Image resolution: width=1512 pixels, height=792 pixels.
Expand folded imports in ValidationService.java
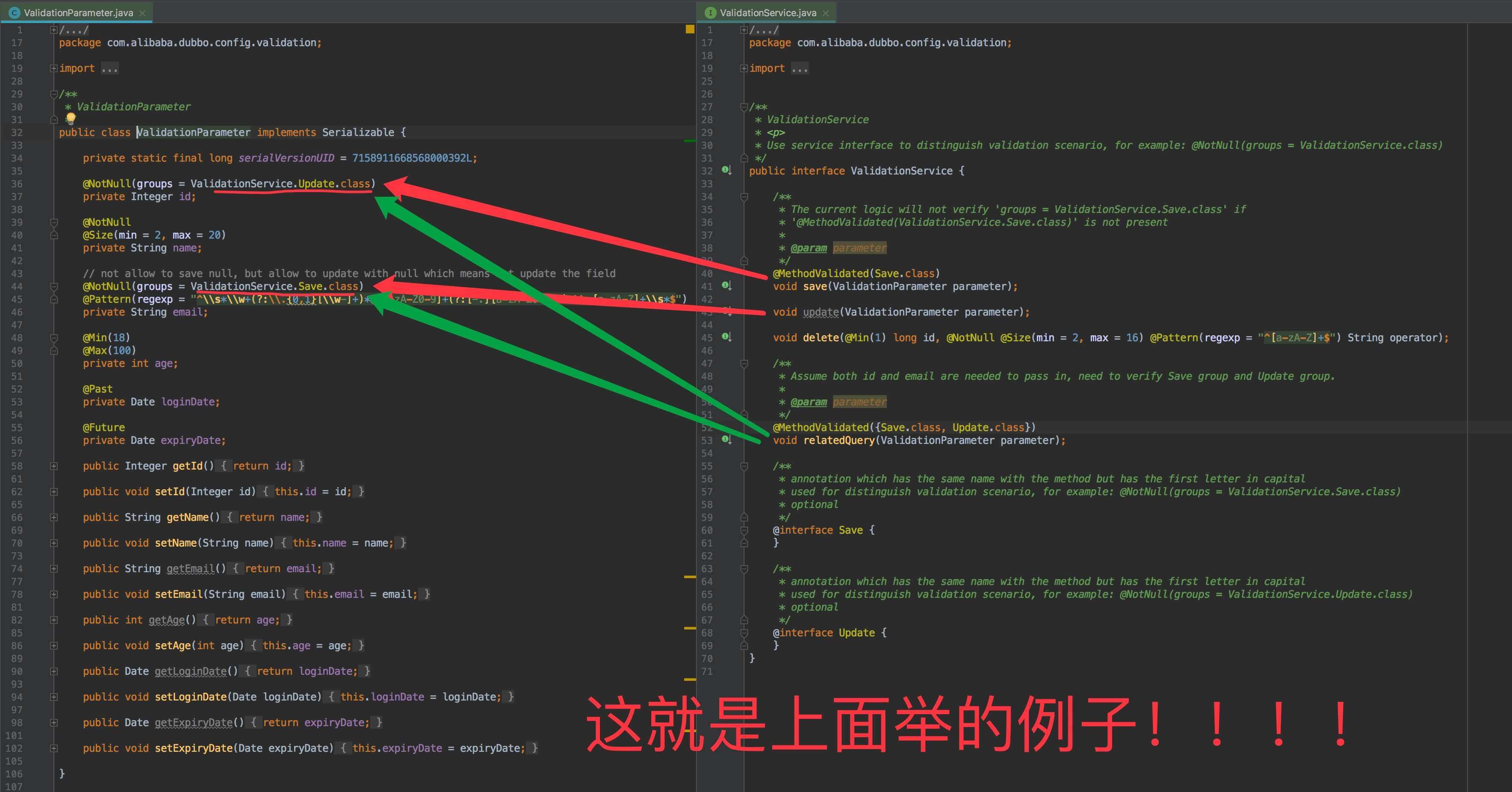744,68
